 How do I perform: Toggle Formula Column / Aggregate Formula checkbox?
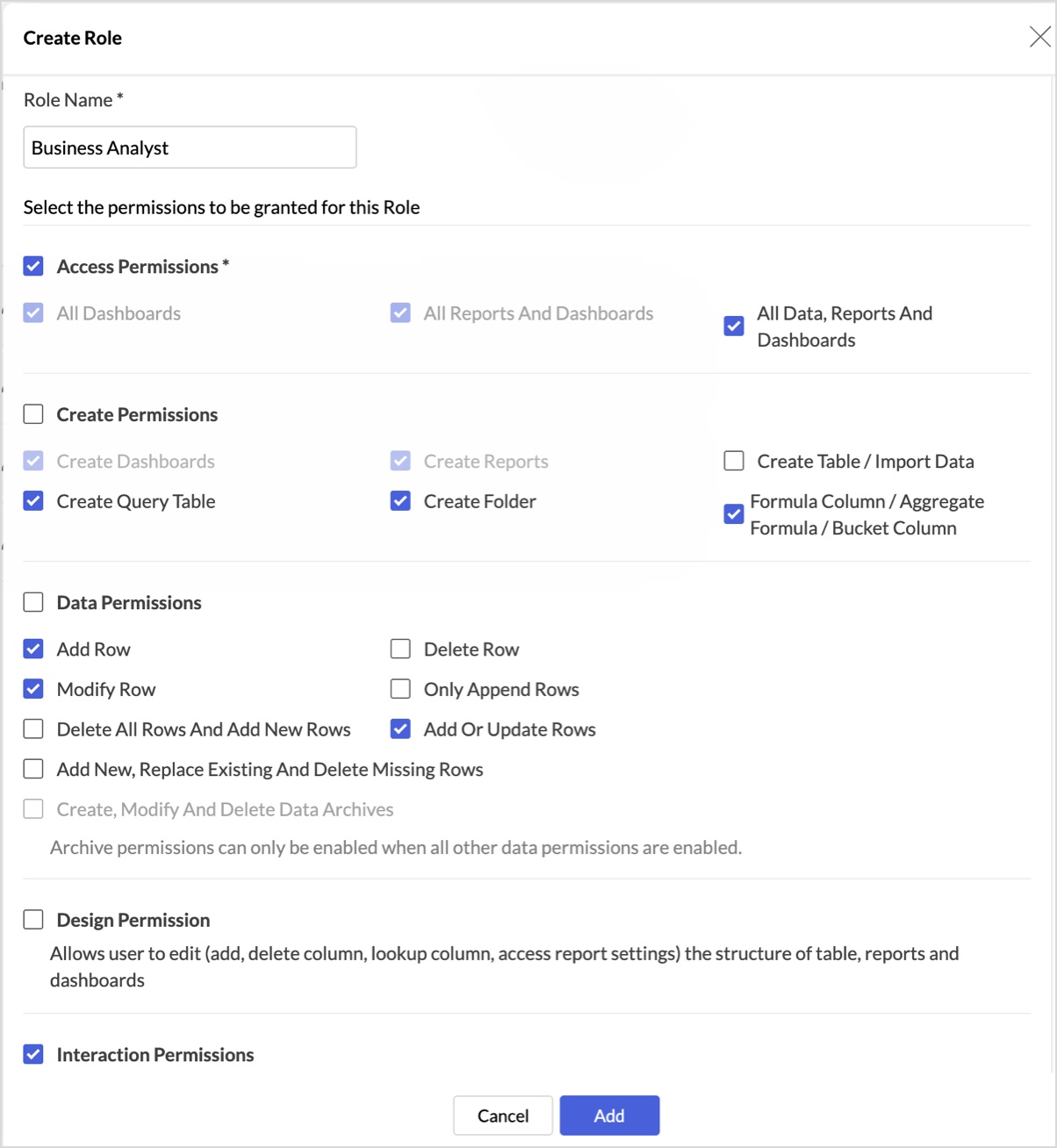(x=734, y=514)
